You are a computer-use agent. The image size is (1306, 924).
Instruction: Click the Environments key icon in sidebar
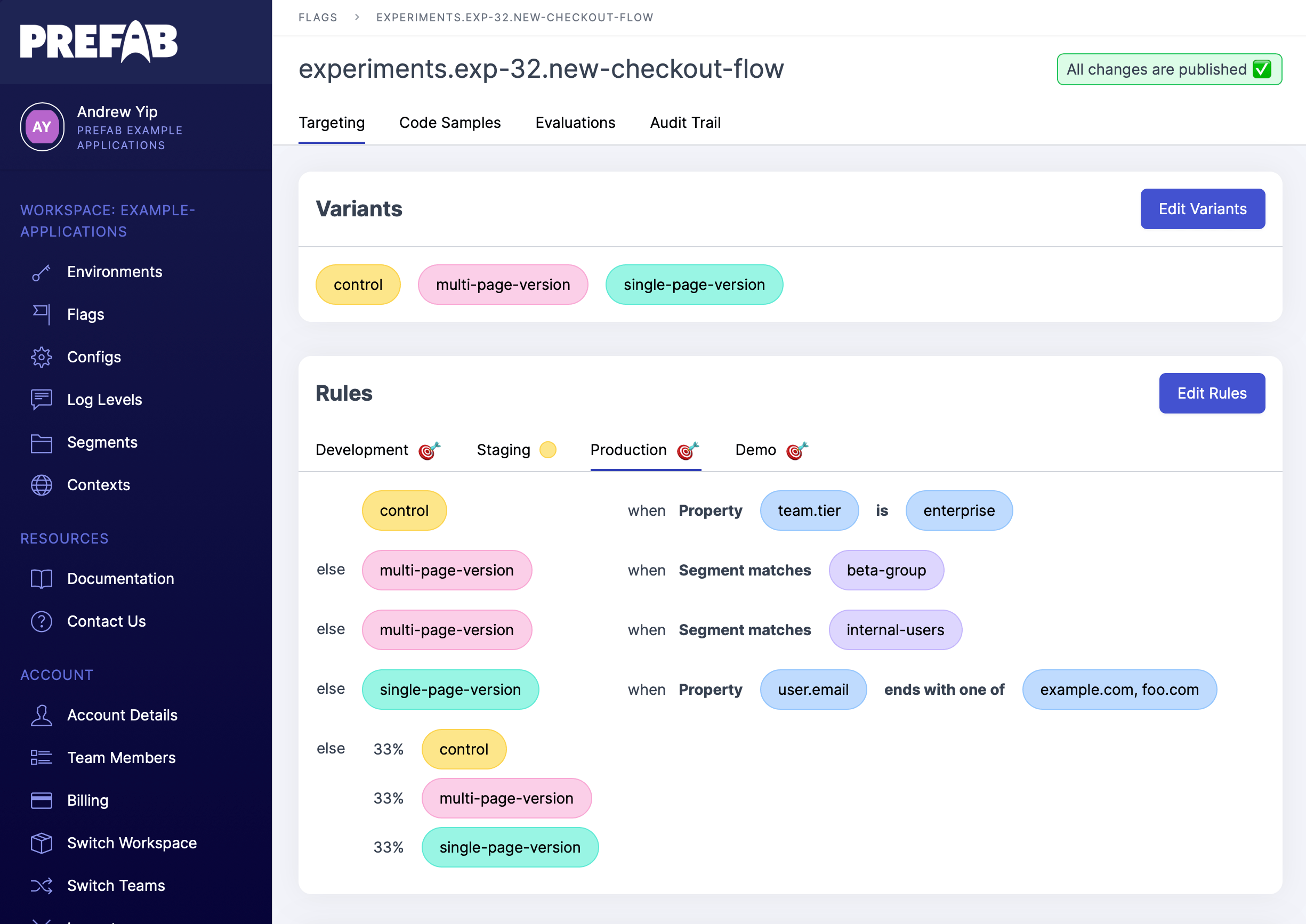(41, 272)
